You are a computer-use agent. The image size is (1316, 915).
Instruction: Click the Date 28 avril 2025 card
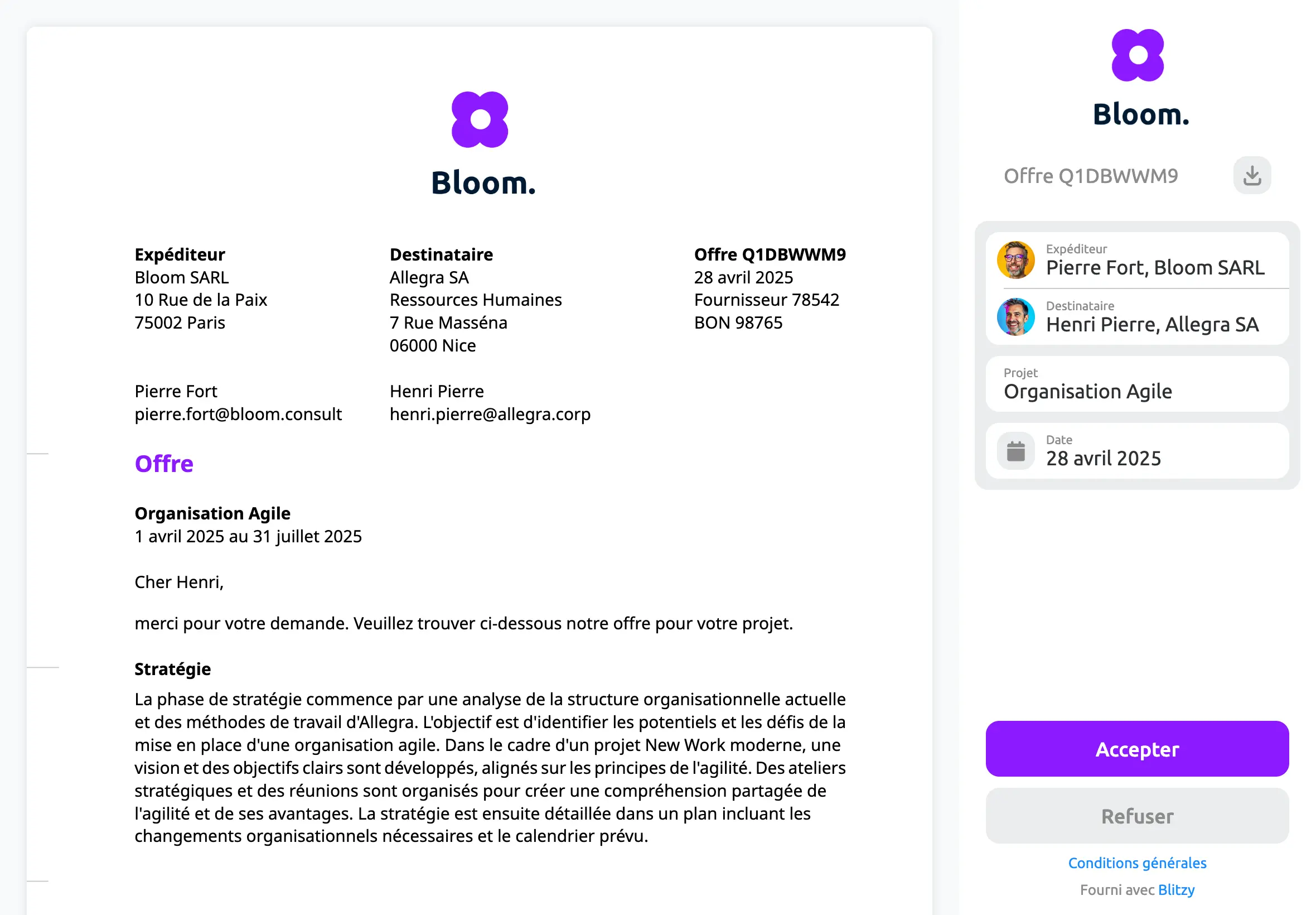tap(1136, 451)
